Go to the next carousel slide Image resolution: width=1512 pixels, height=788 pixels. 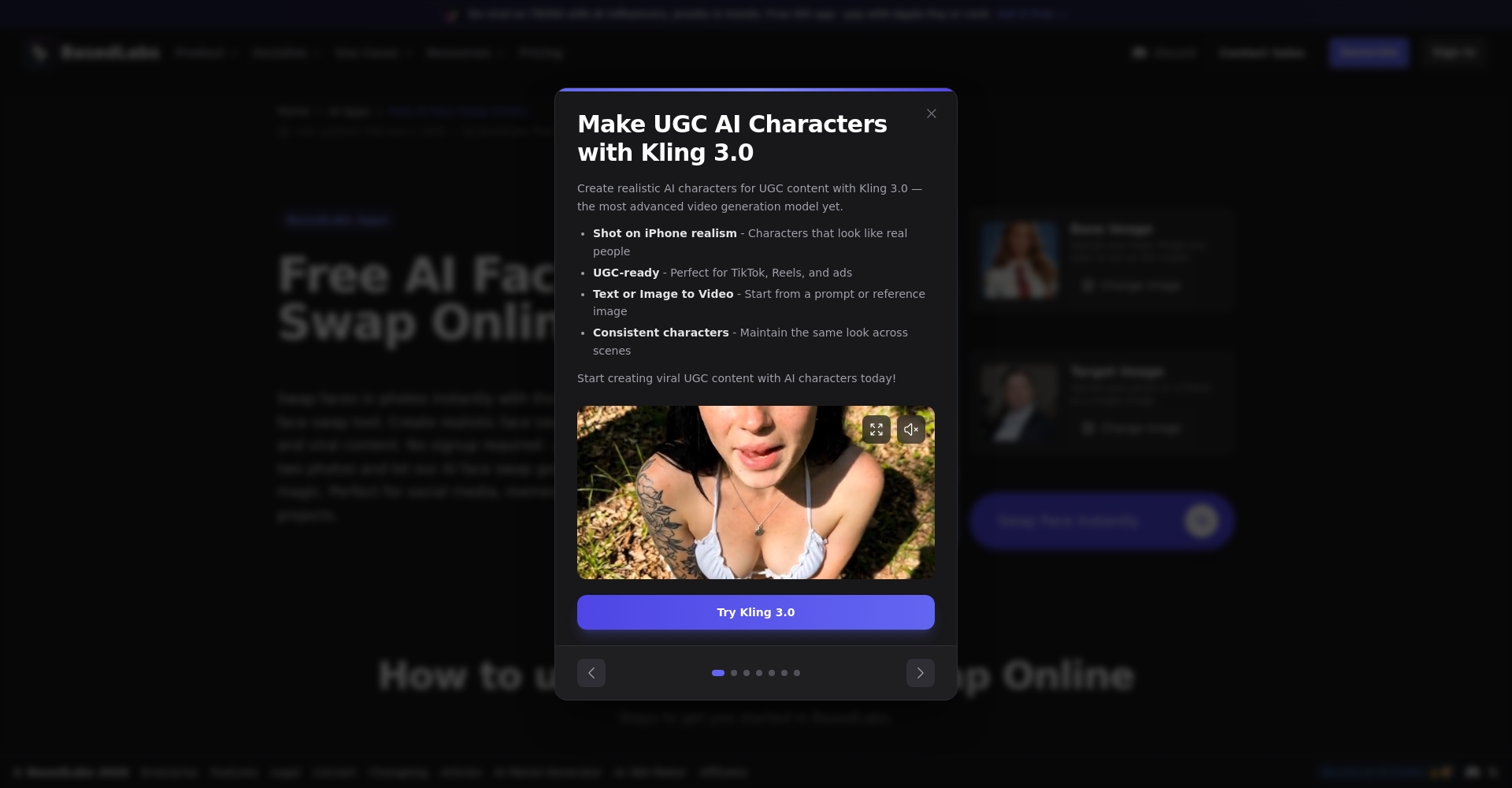tap(920, 673)
